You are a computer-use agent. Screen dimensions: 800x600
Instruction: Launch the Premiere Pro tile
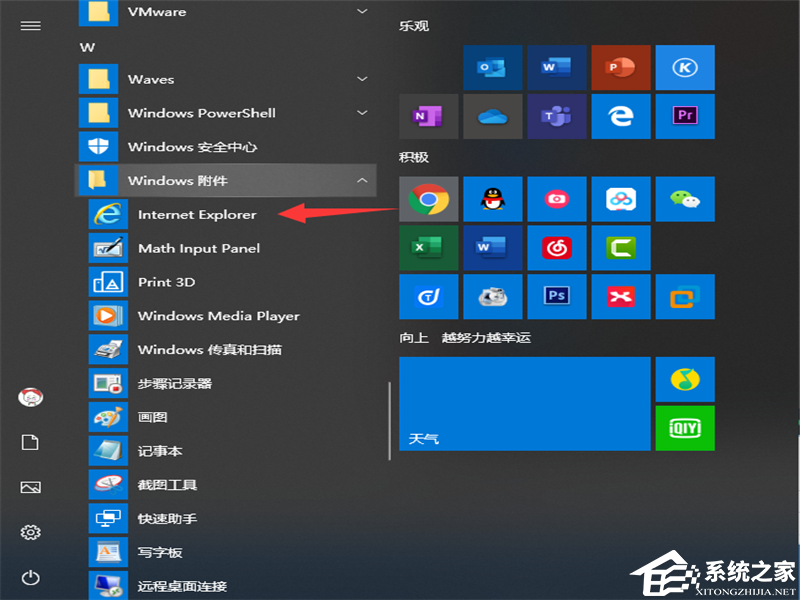[x=685, y=116]
